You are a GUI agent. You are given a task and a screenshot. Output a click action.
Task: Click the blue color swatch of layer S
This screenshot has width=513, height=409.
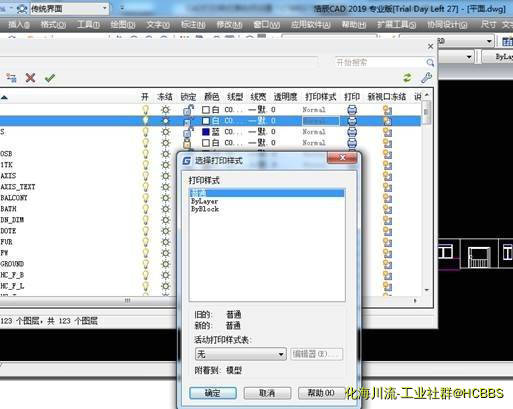click(206, 132)
